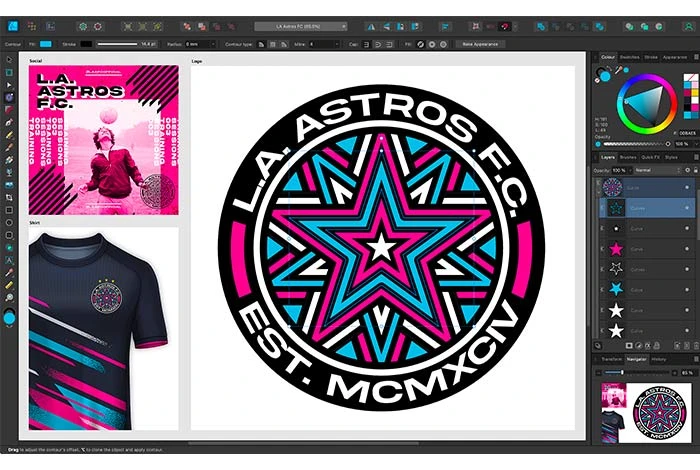700x470 pixels.
Task: Pick a colour with the Colour panel eyedropper
Action: (x=619, y=70)
